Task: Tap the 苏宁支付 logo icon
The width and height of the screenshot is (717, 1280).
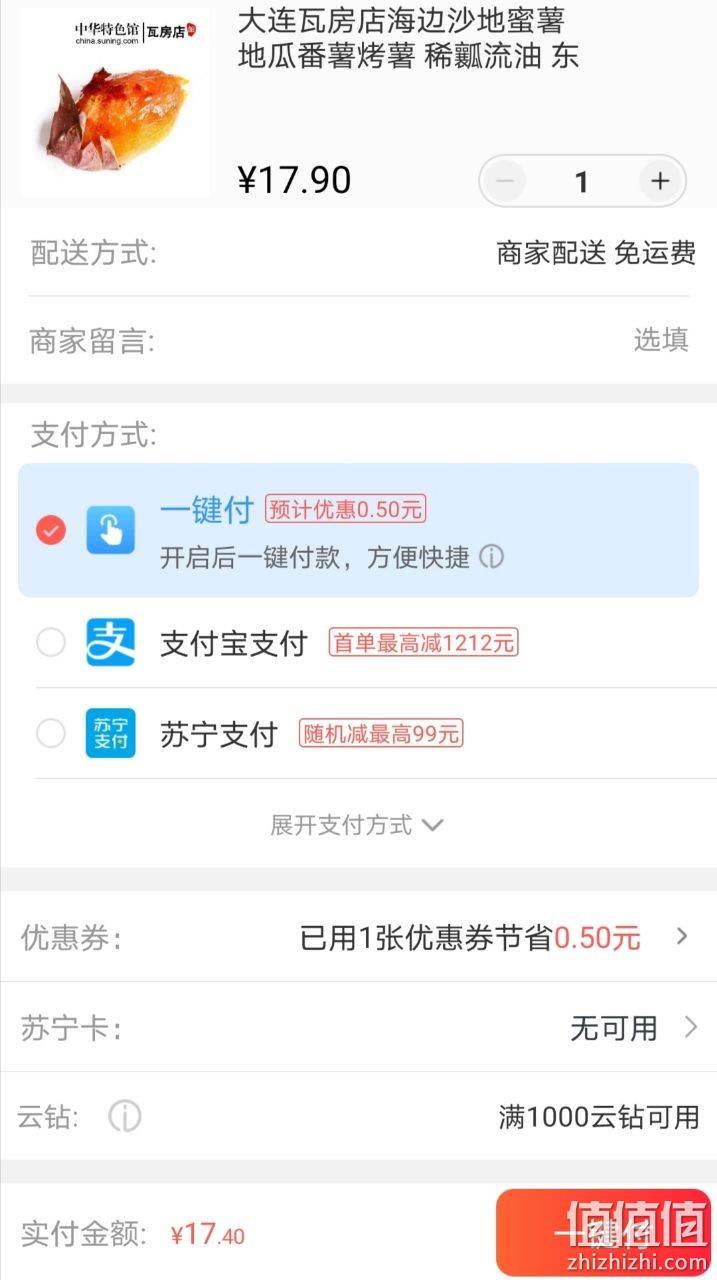Action: click(110, 733)
